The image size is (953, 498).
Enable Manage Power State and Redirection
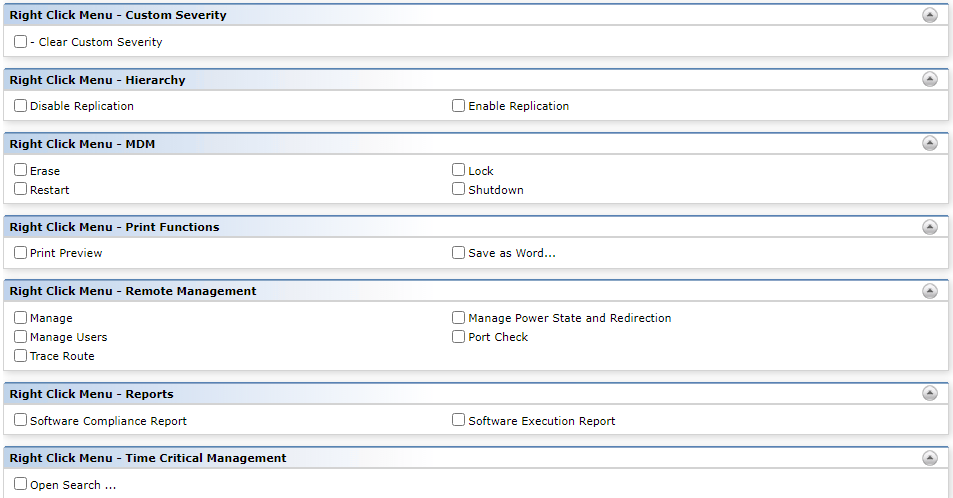458,317
